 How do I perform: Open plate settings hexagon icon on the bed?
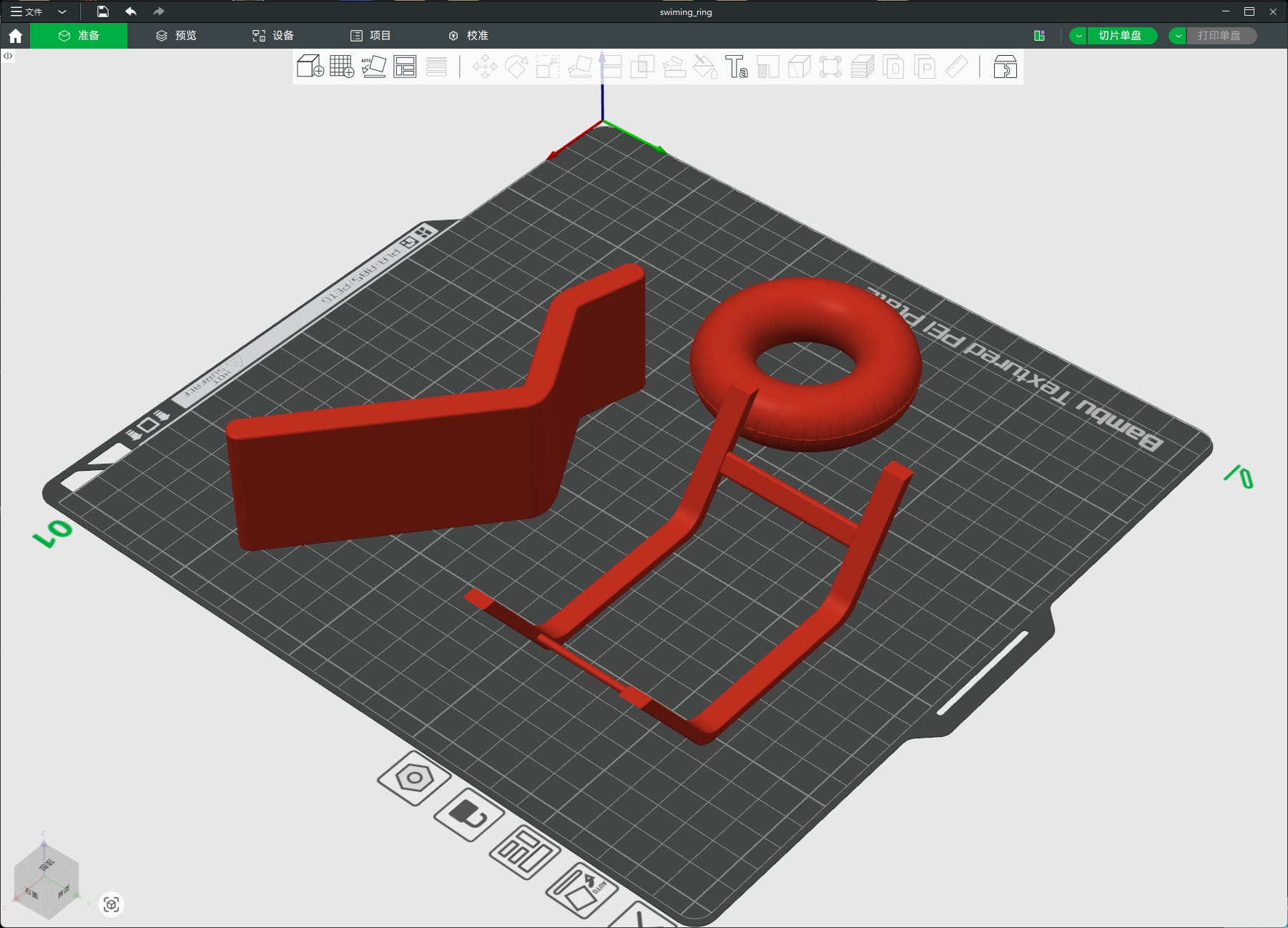tap(414, 778)
